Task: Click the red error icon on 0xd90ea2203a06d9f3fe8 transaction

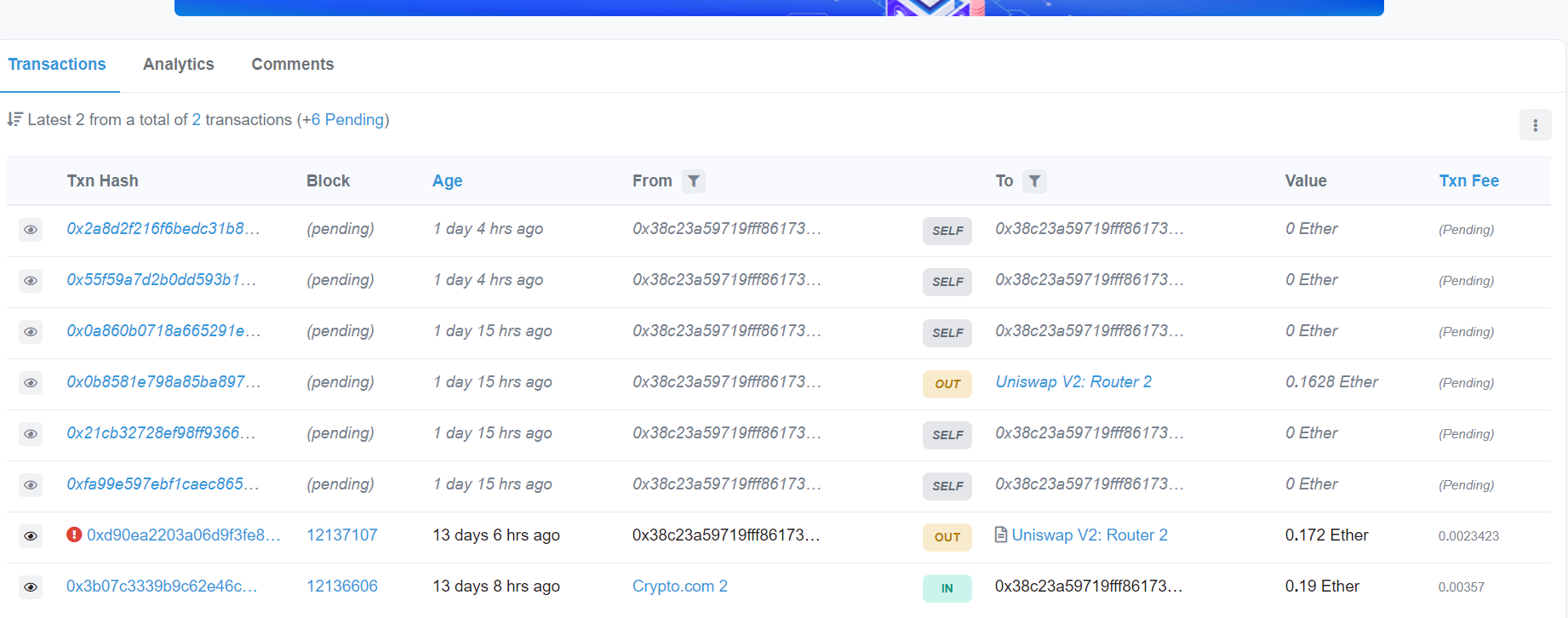Action: click(74, 535)
